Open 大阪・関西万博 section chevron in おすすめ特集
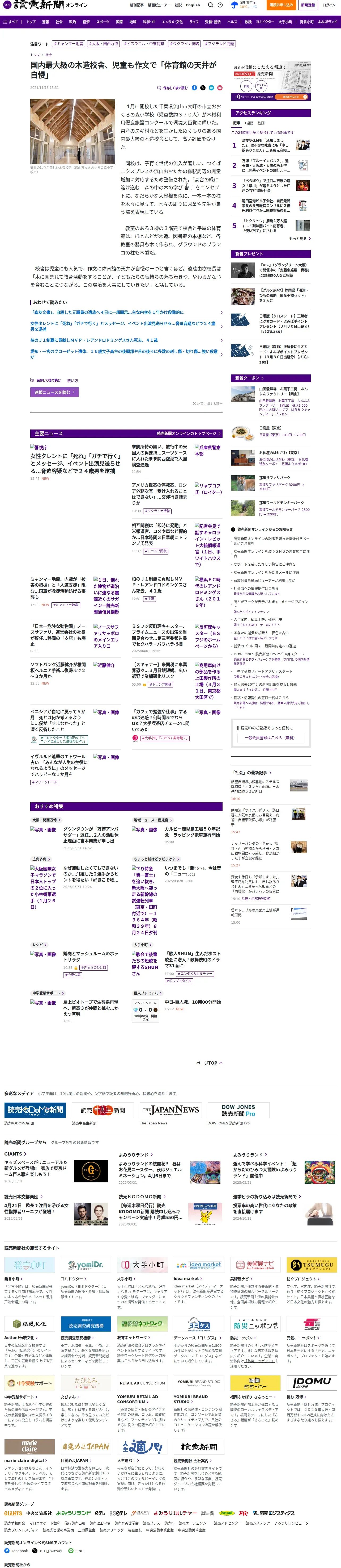The image size is (341, 1568). coord(46,820)
